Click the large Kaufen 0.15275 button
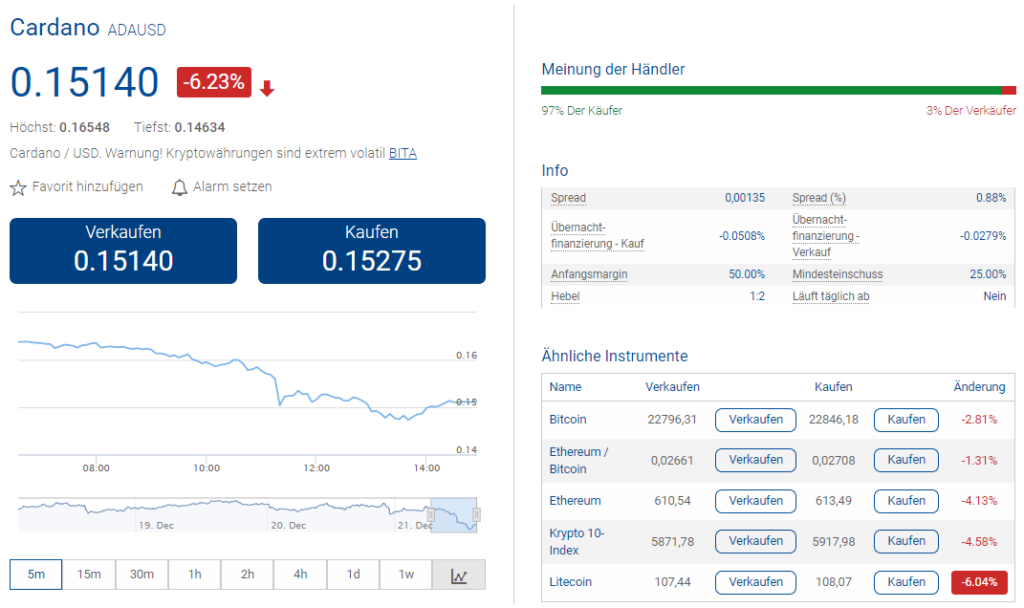Screen dimensions: 1024x608 (x=372, y=251)
